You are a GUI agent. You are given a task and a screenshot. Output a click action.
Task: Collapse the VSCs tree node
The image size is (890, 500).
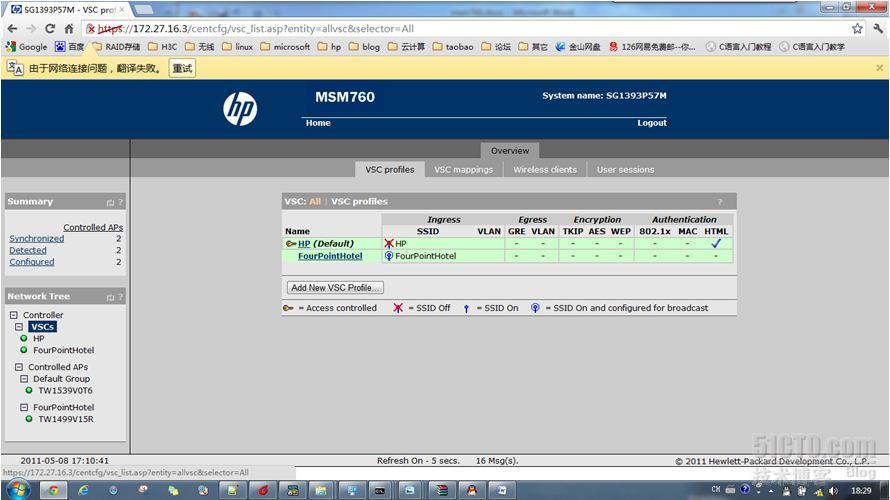pyautogui.click(x=19, y=327)
